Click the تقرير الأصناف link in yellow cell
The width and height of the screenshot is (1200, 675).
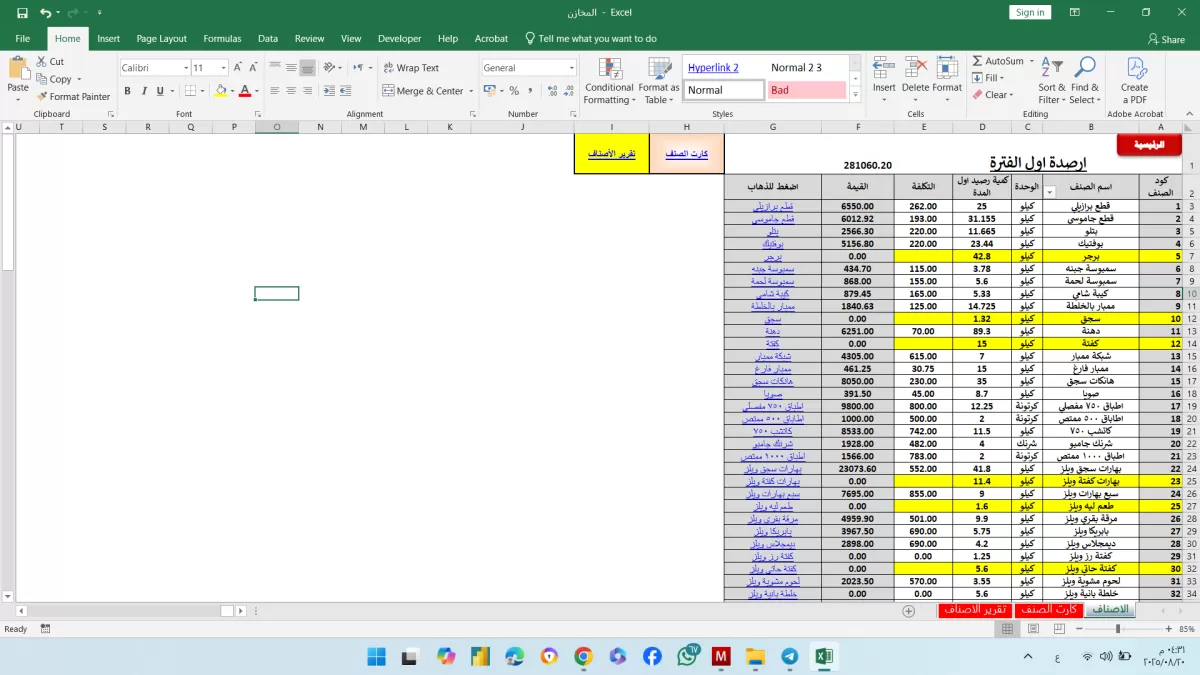click(612, 154)
